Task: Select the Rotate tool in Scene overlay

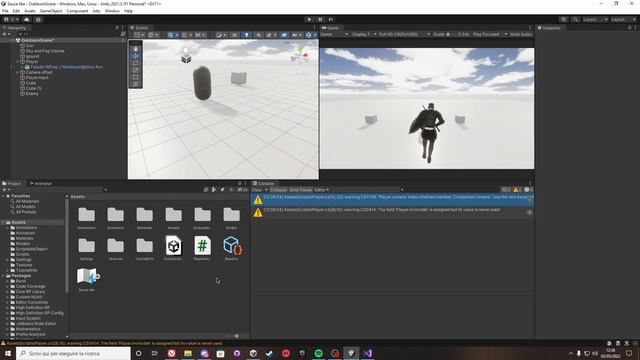Action: click(136, 63)
